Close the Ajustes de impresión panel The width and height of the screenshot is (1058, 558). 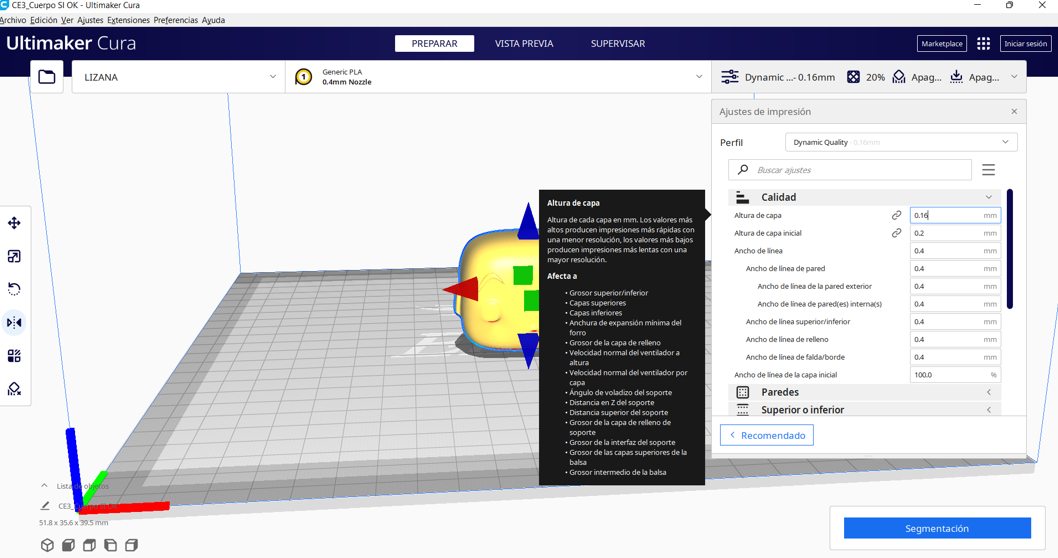point(1014,111)
